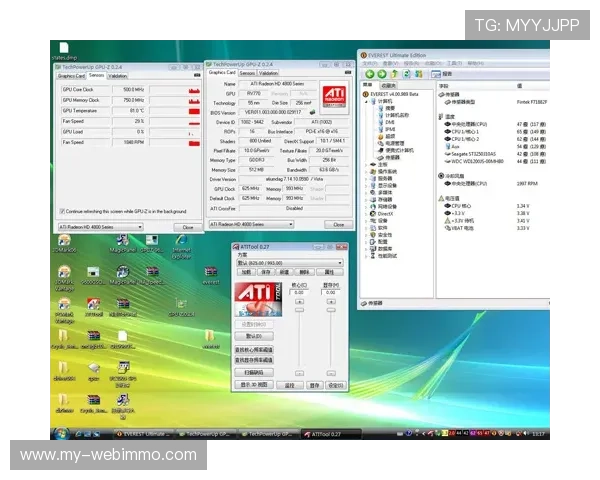
Task: Click 'Fintek F71882F' sensor type value
Action: (532, 102)
